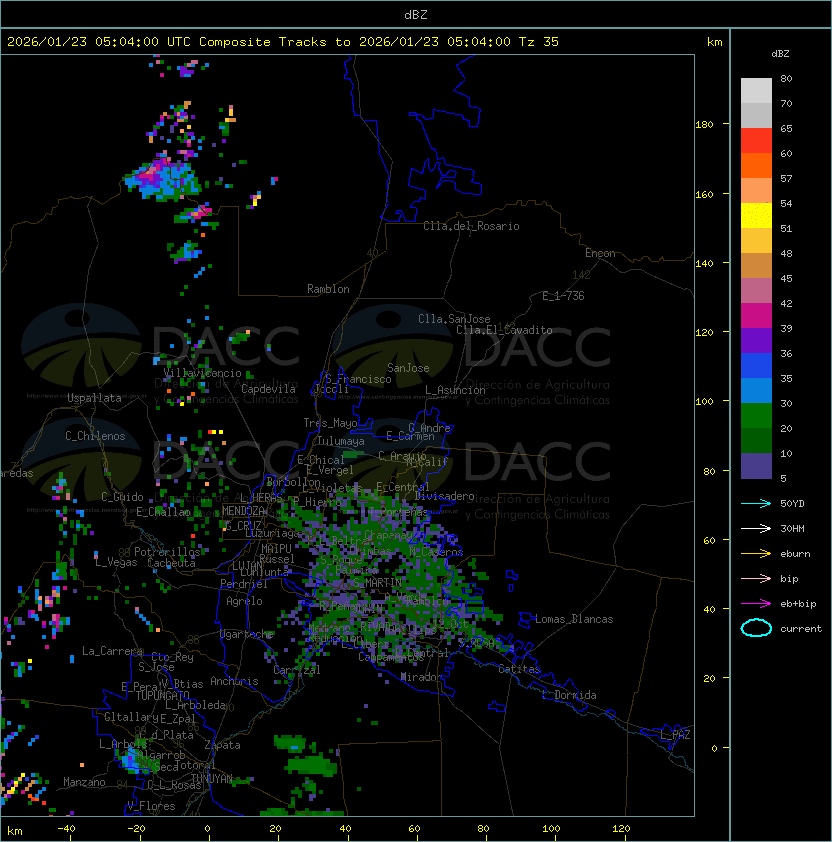Click the 'Clla.del_Rosario' map label
The height and width of the screenshot is (842, 832).
click(x=471, y=226)
